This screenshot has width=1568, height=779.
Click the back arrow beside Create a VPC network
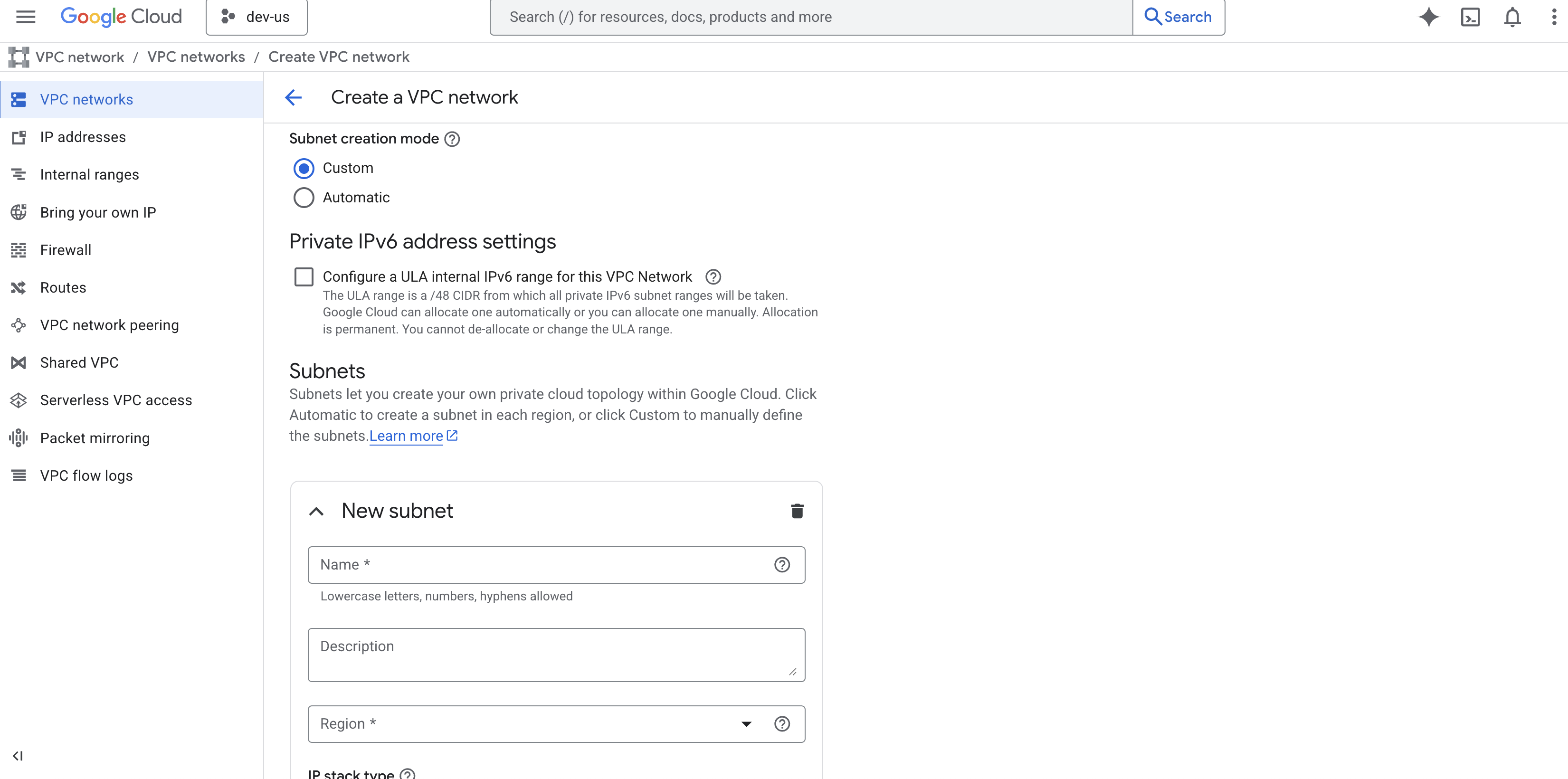pyautogui.click(x=294, y=97)
